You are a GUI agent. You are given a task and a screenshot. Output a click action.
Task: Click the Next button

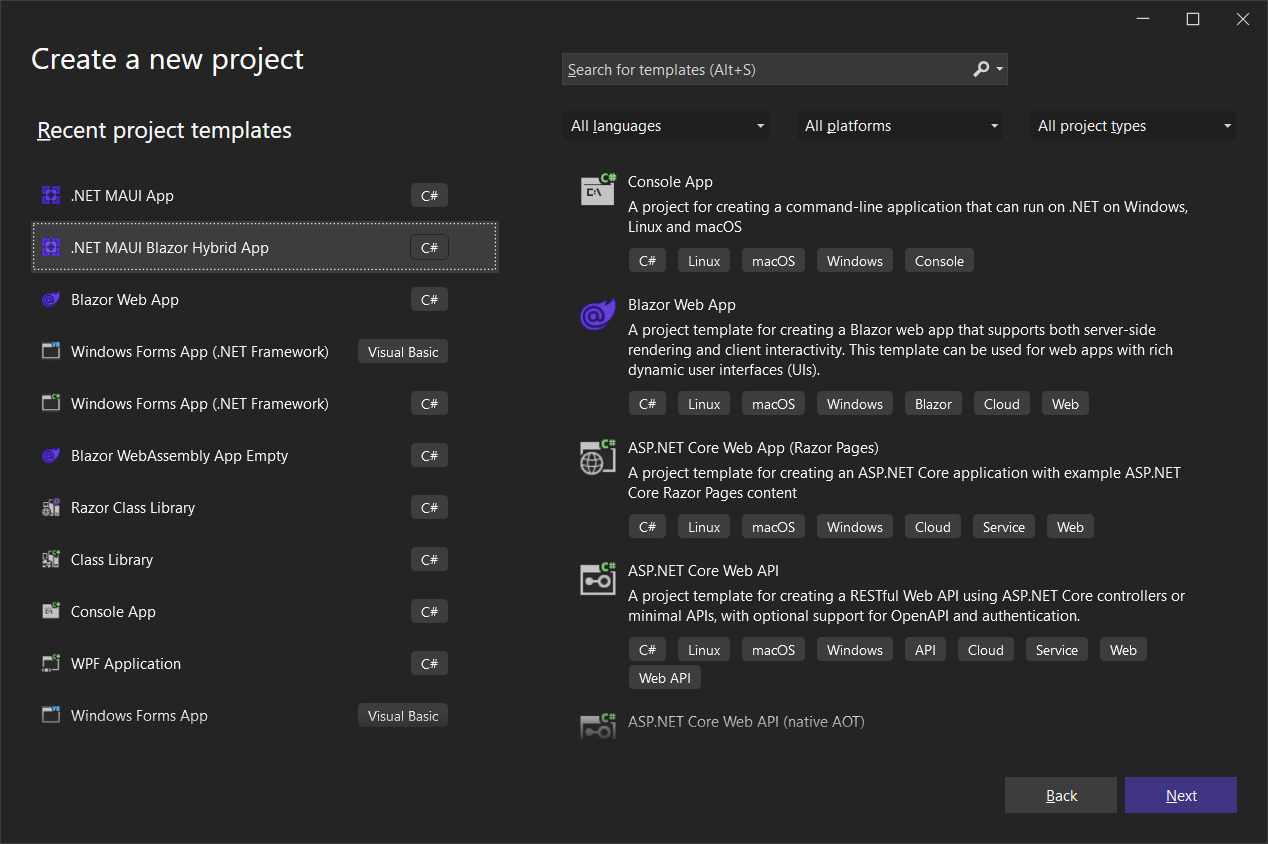click(x=1181, y=795)
